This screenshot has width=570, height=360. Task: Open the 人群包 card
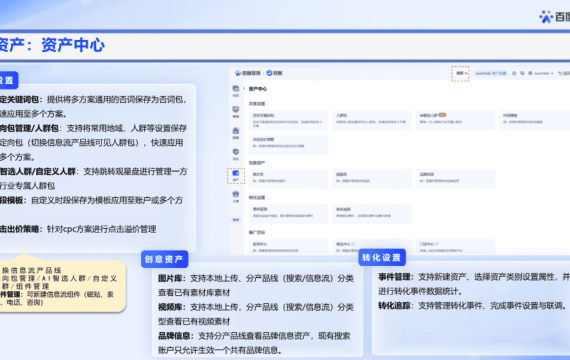(372, 120)
